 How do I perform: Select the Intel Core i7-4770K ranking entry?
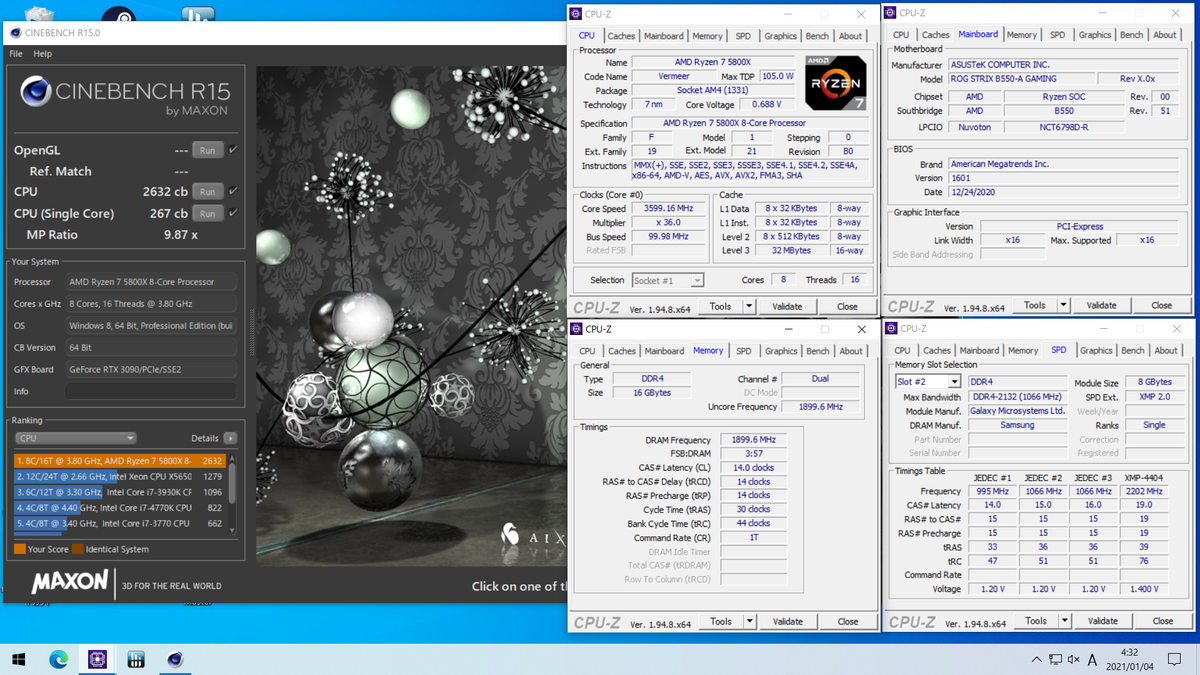click(119, 508)
